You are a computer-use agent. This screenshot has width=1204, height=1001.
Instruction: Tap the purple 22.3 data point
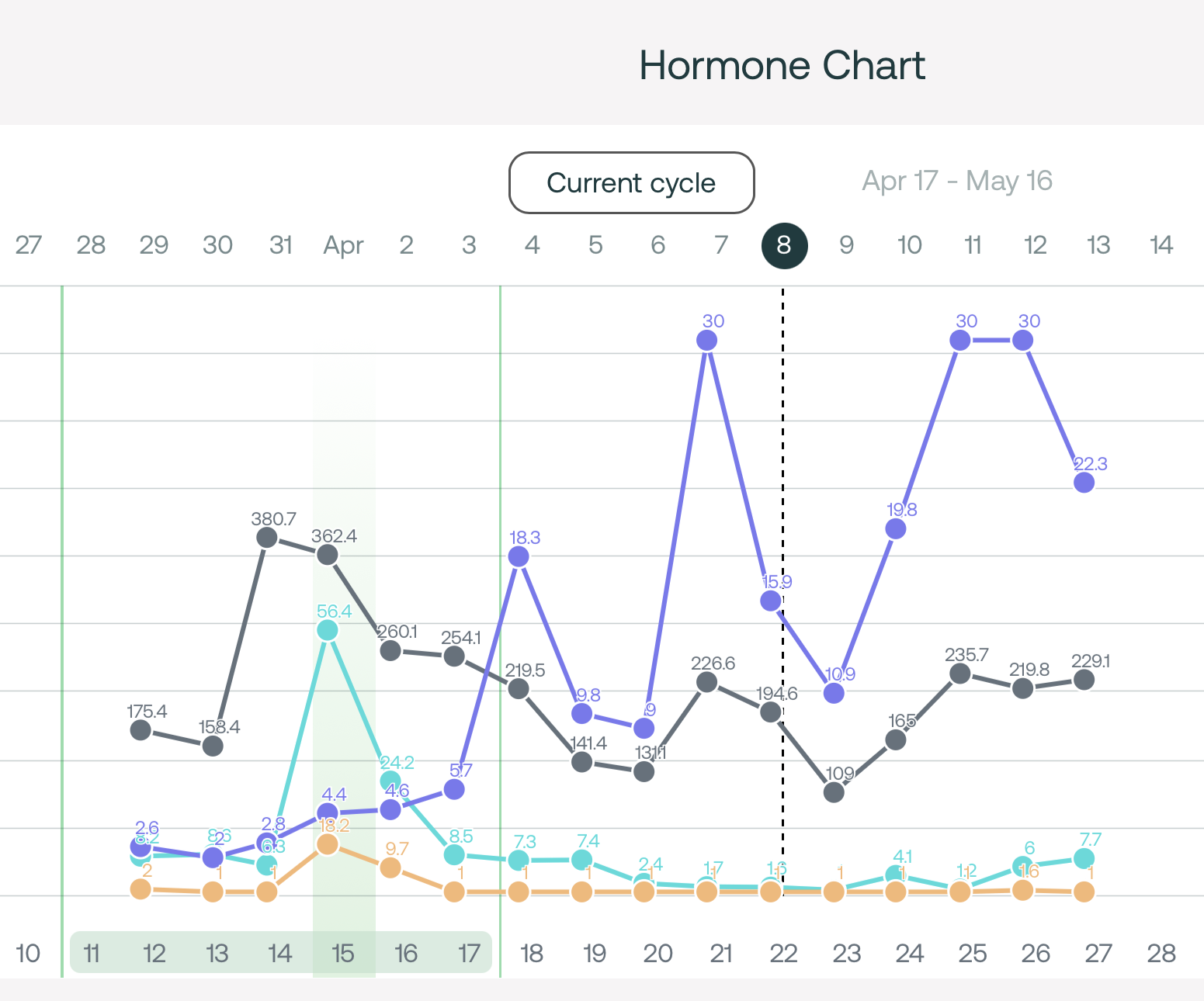tap(1084, 483)
